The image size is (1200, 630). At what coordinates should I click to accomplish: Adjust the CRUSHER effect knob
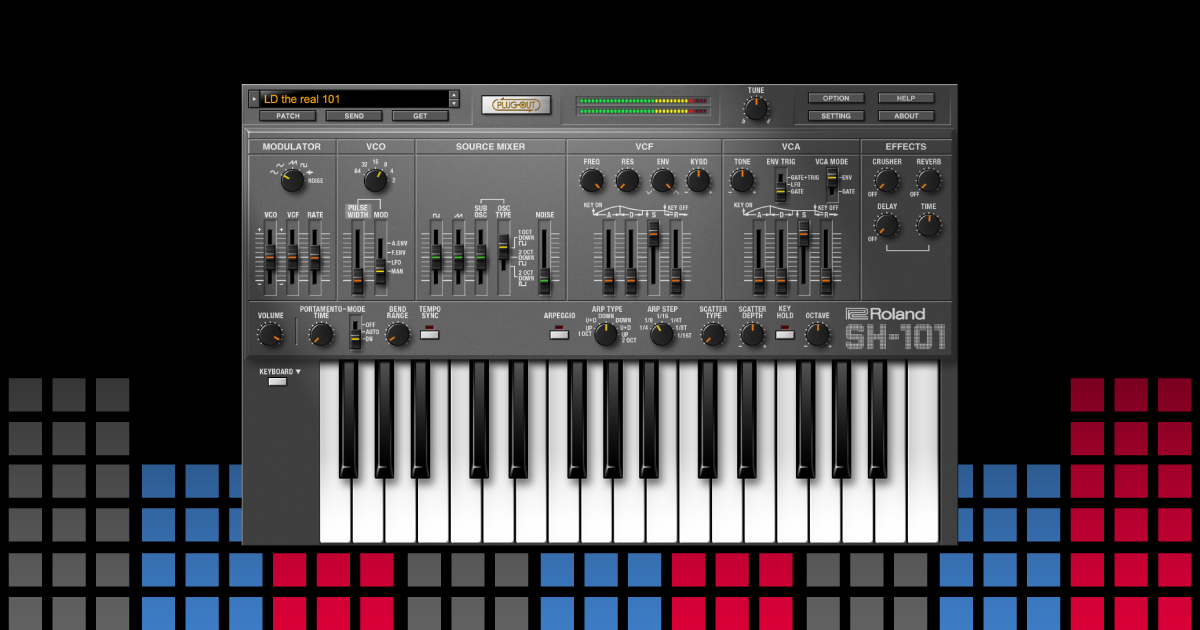[x=885, y=180]
